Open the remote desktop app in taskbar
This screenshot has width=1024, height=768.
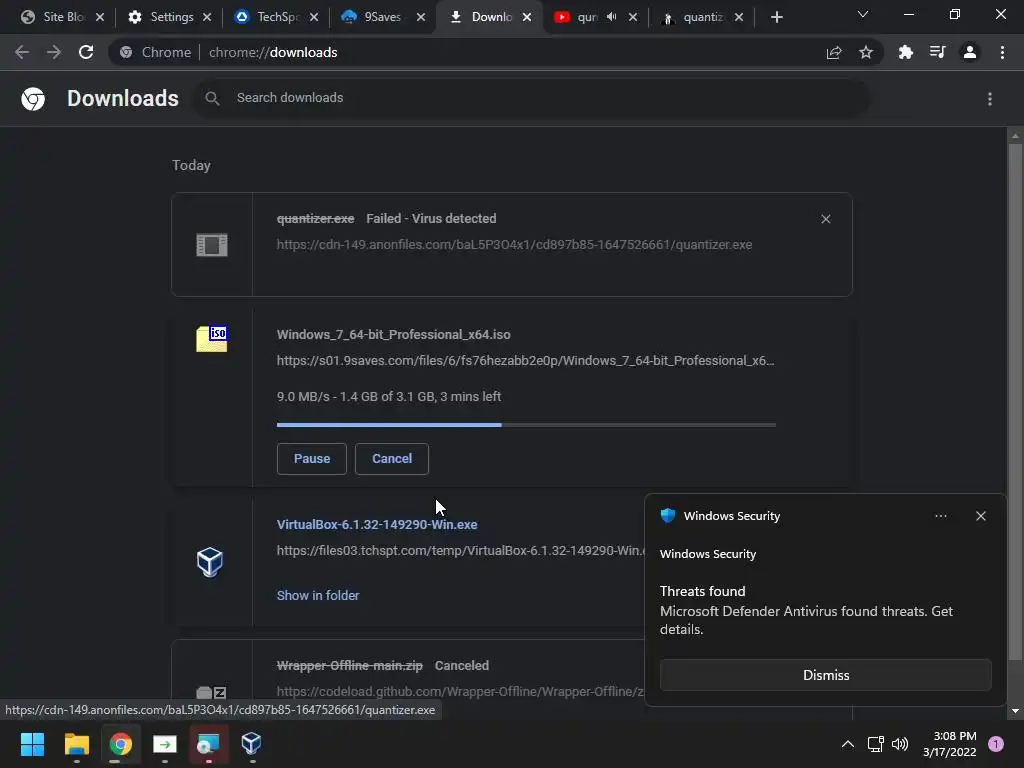tap(208, 744)
